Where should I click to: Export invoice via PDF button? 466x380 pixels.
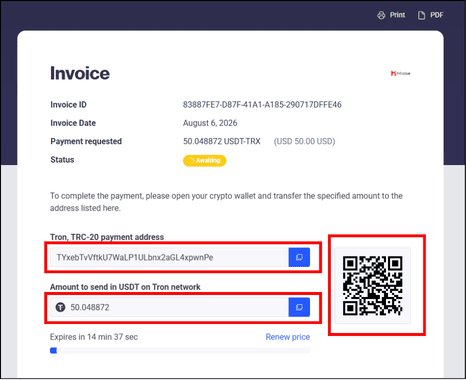pos(430,15)
